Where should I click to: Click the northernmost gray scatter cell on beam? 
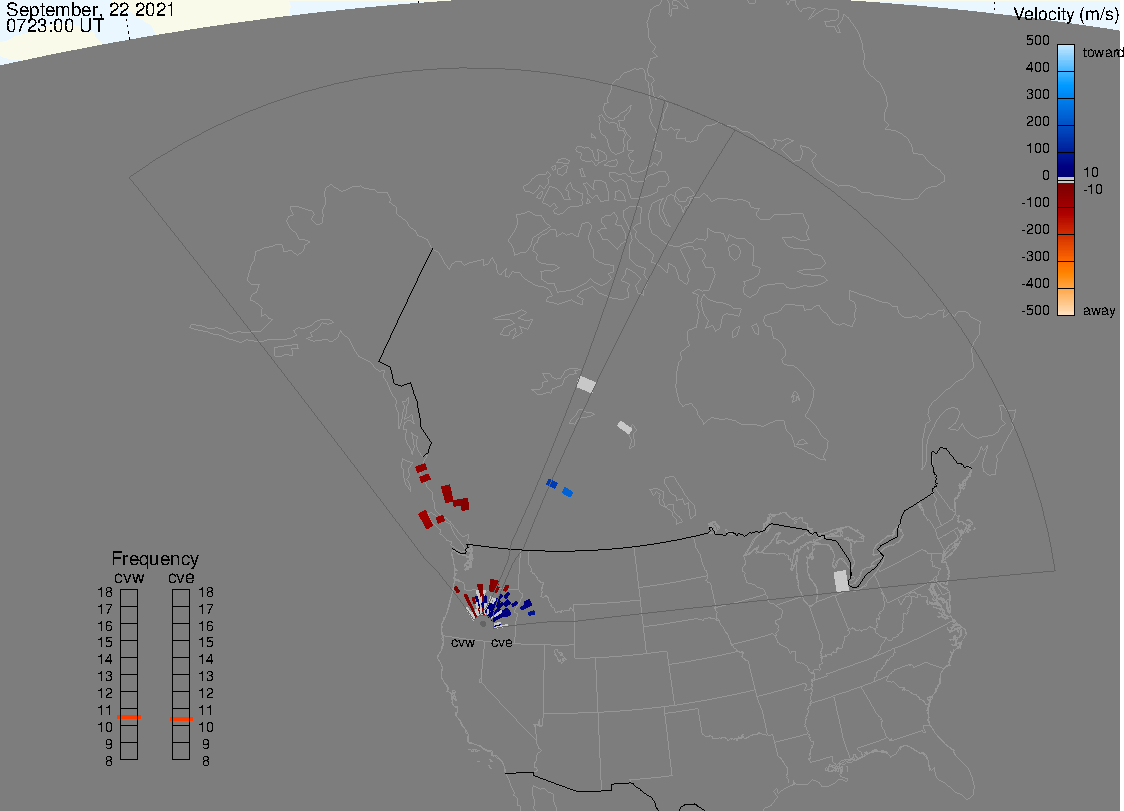(586, 384)
